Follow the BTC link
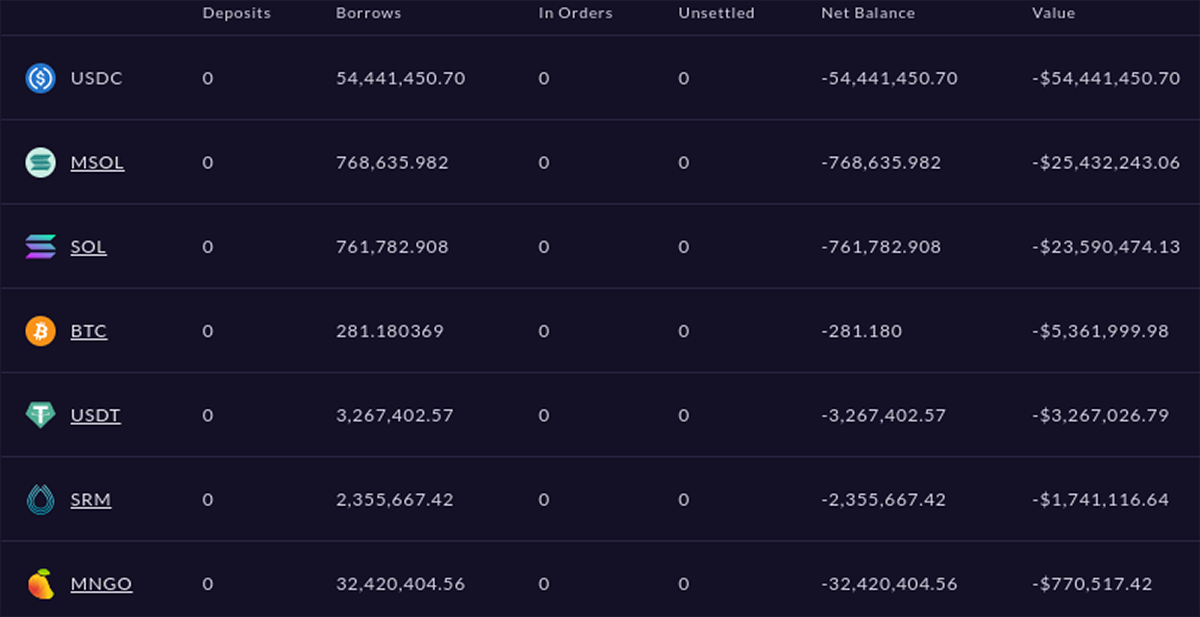The height and width of the screenshot is (617, 1200). coord(88,331)
